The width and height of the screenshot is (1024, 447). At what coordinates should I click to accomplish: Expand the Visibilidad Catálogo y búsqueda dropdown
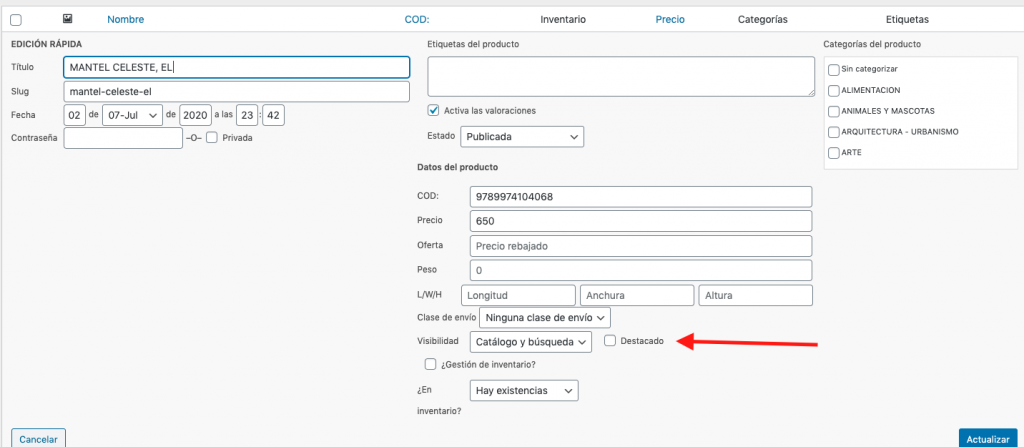(530, 342)
